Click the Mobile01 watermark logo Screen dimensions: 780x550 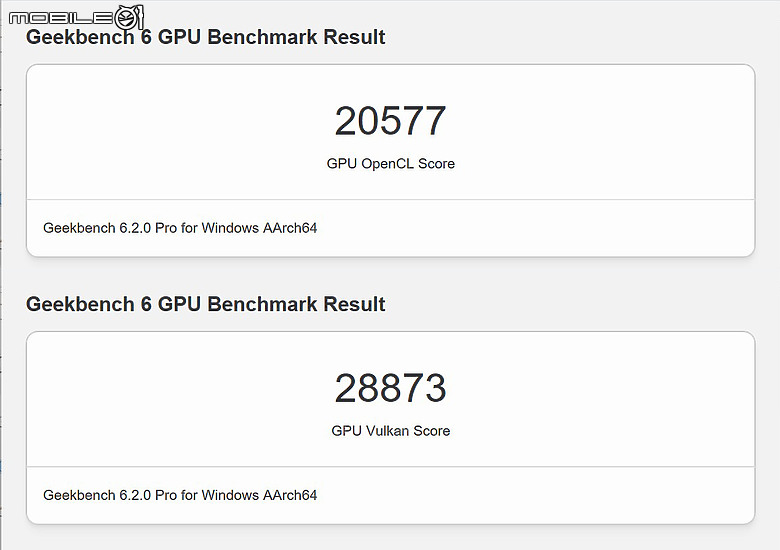(77, 17)
